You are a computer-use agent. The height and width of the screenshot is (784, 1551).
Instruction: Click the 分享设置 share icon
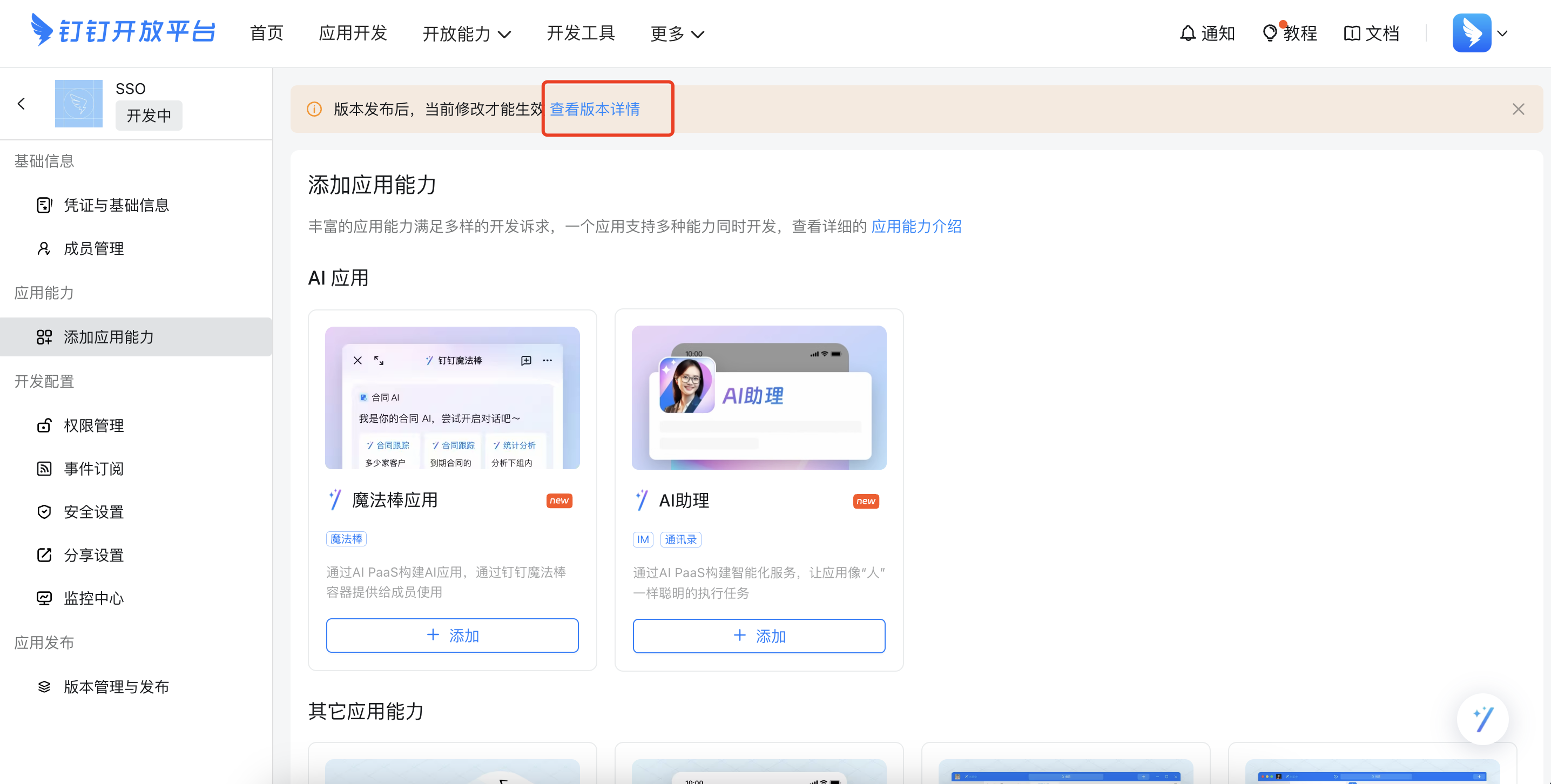(x=44, y=555)
